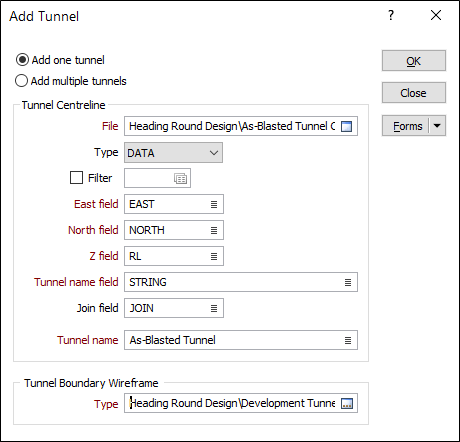The width and height of the screenshot is (460, 442).
Task: Open North field list icon
Action: pos(214,230)
